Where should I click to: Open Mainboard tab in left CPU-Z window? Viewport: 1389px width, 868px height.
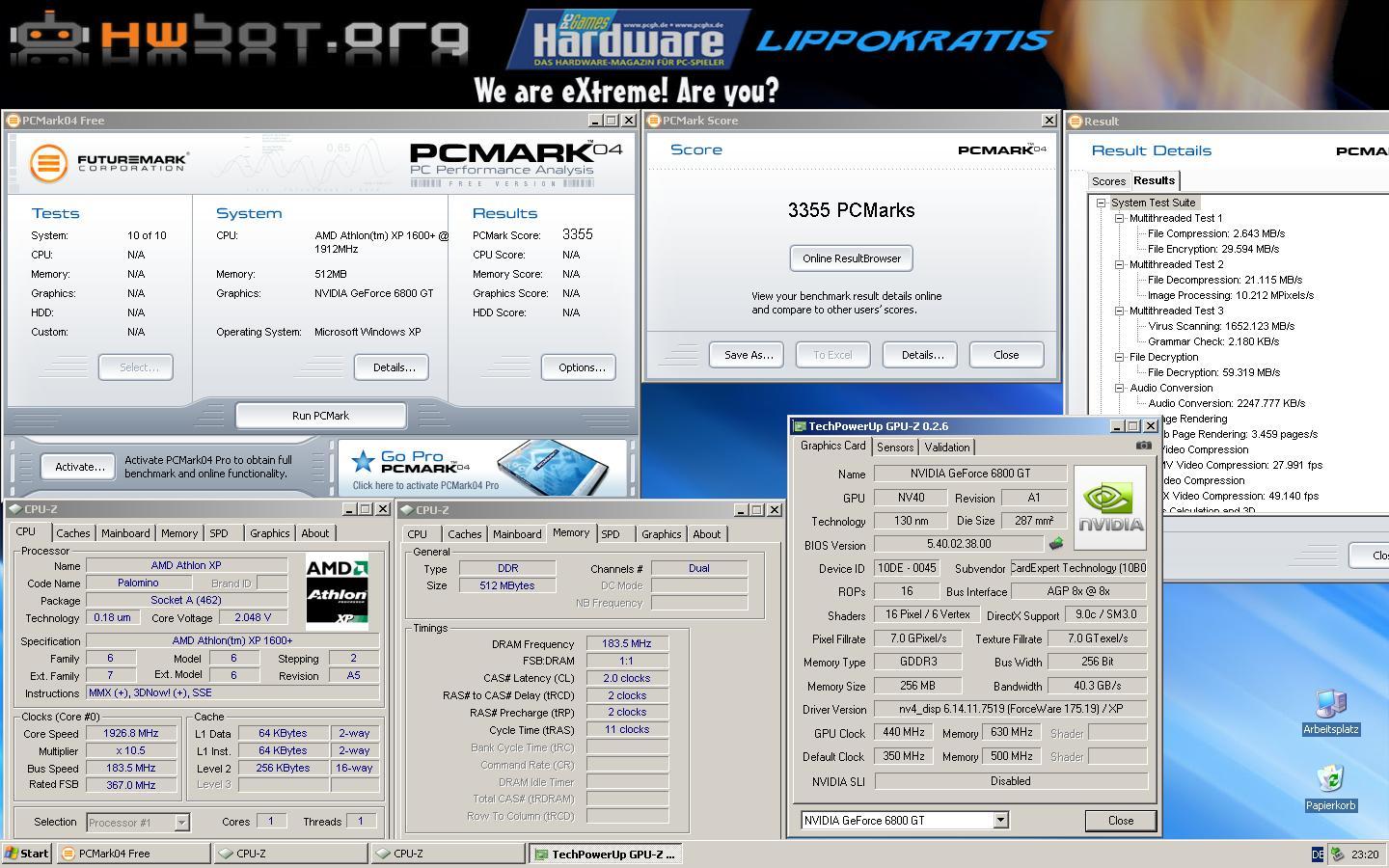pos(125,533)
